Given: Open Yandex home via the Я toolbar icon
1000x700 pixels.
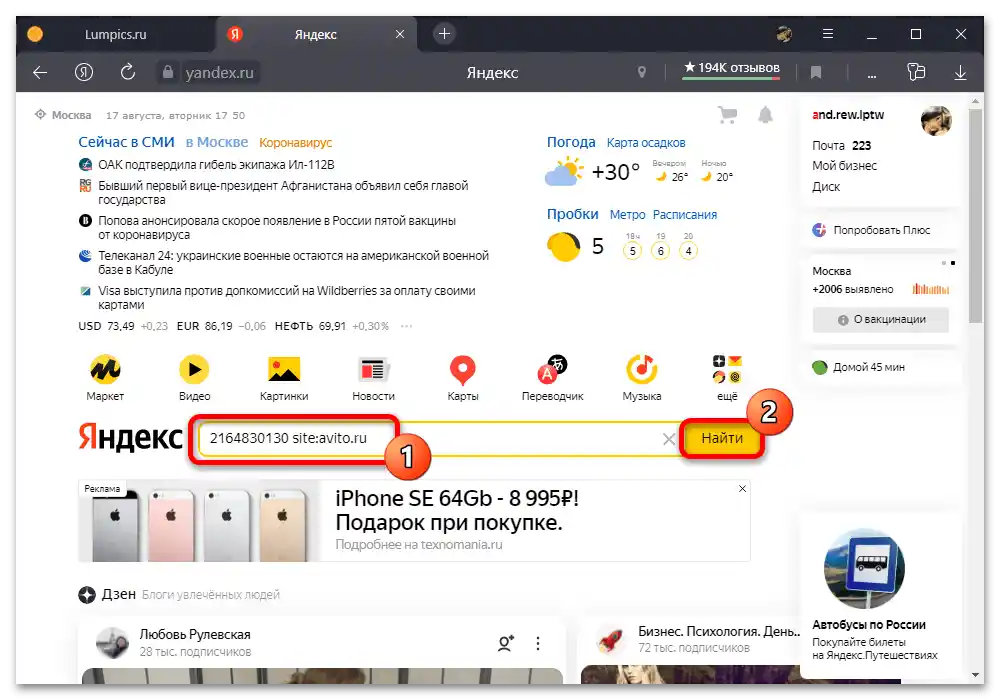Looking at the screenshot, I should [x=84, y=73].
